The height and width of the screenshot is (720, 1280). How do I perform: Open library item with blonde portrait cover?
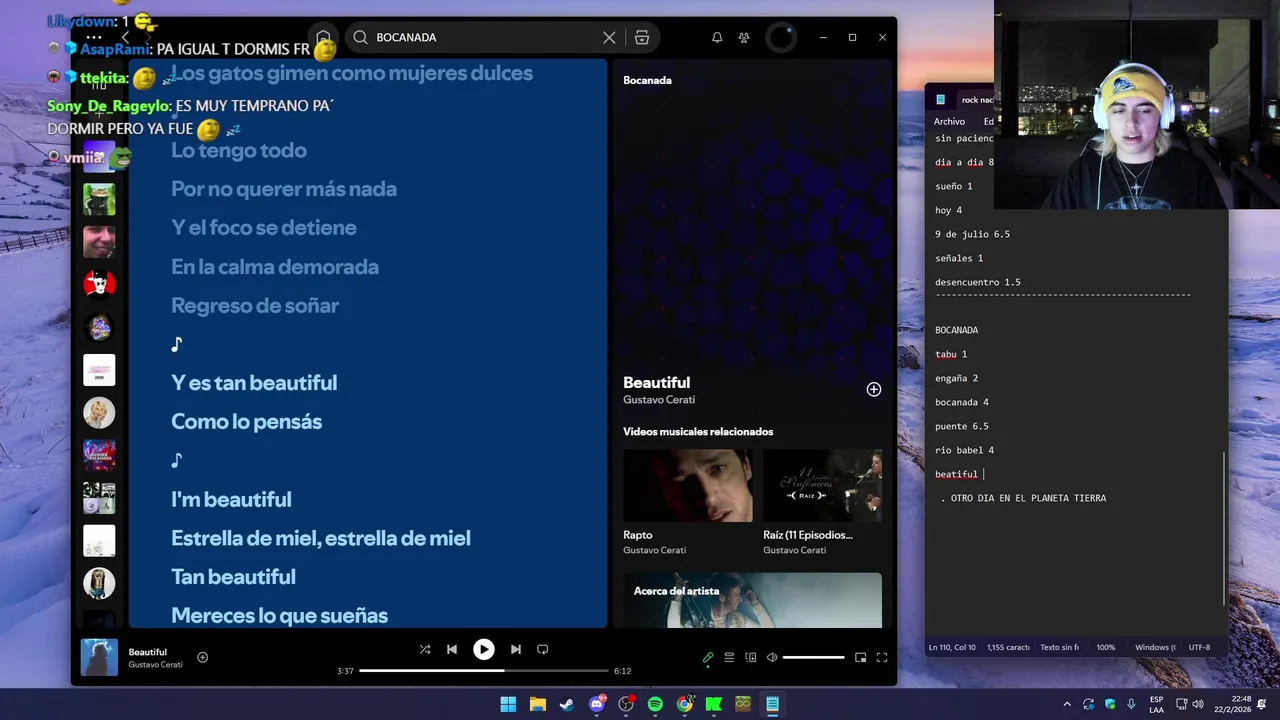(x=99, y=412)
